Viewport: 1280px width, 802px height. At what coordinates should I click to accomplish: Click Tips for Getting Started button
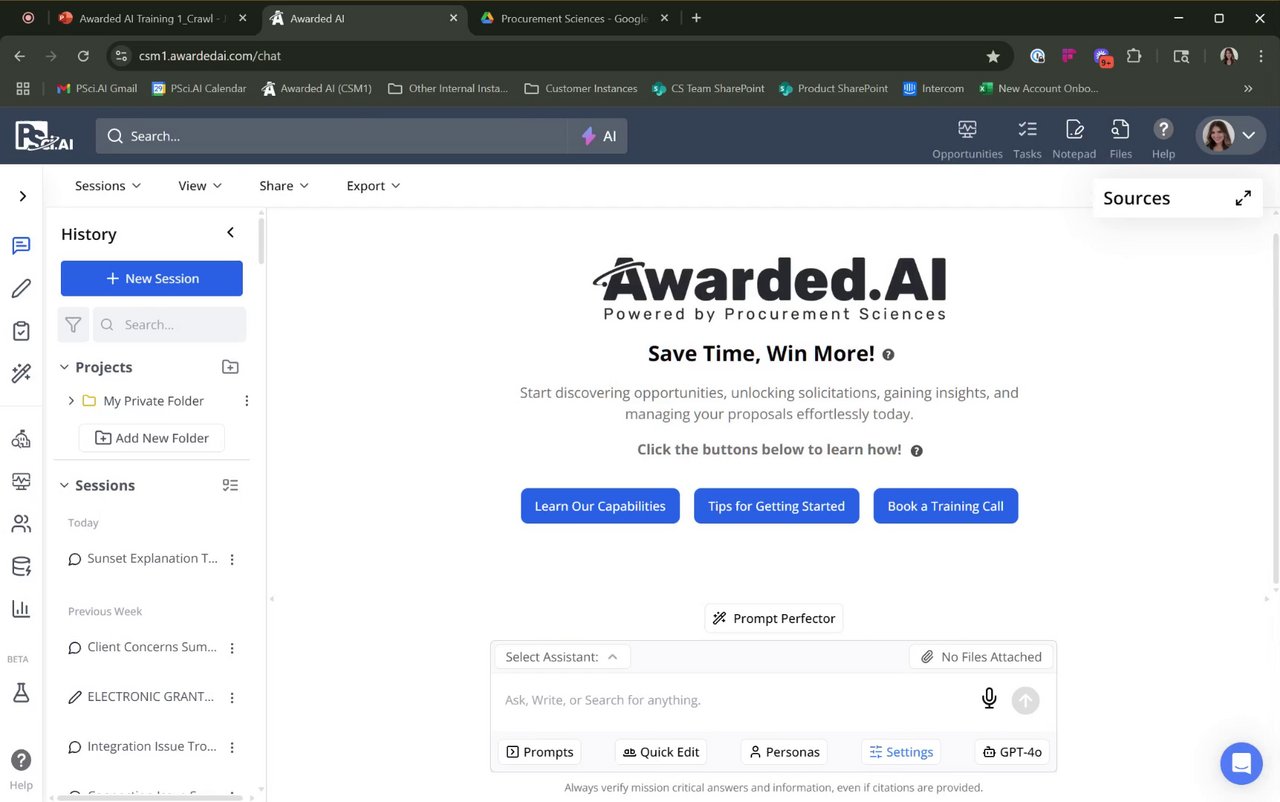coord(776,506)
